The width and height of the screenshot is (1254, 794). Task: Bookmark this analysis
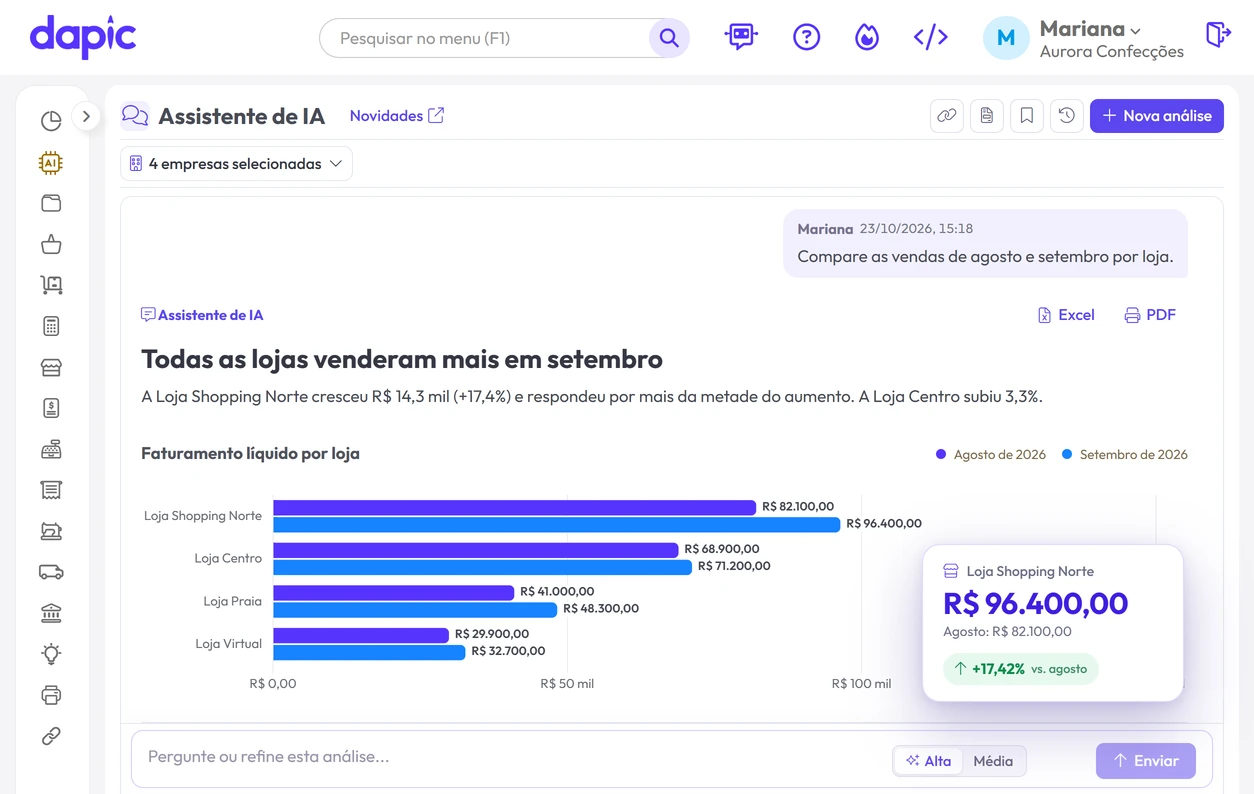pyautogui.click(x=1027, y=116)
